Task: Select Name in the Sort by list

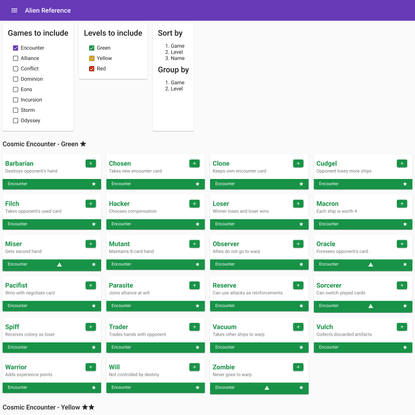Action: click(x=177, y=58)
